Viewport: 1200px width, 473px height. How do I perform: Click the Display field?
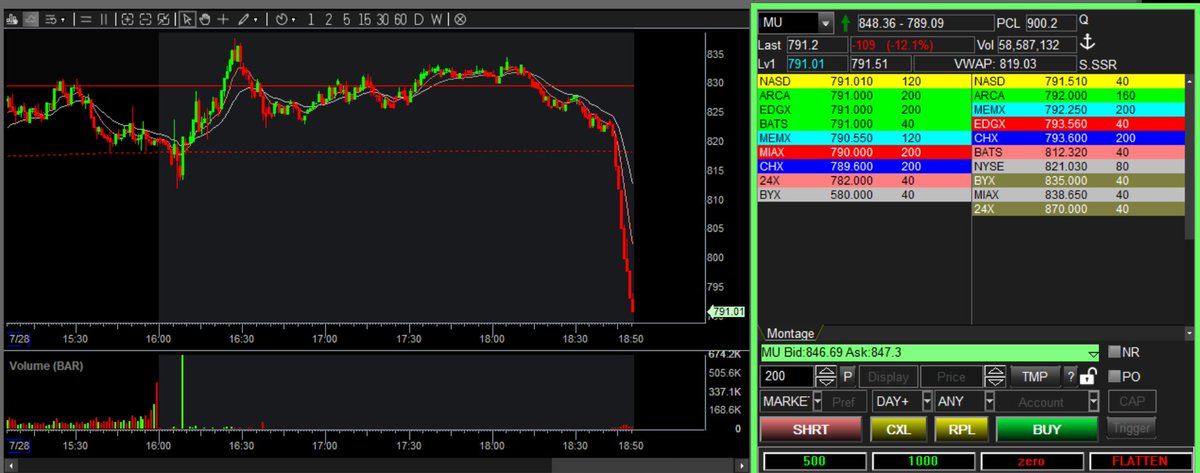click(888, 377)
